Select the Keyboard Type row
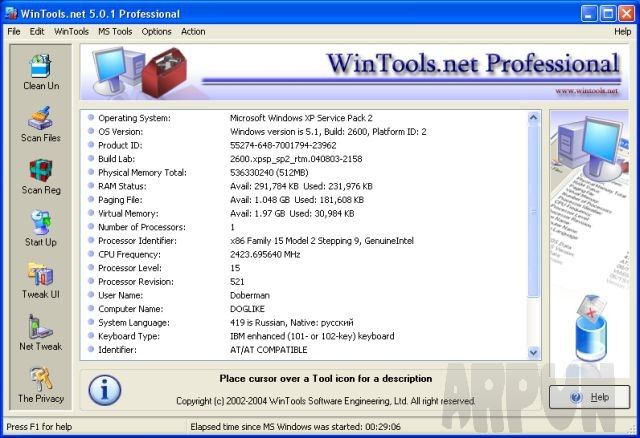This screenshot has width=640, height=438. tap(304, 336)
